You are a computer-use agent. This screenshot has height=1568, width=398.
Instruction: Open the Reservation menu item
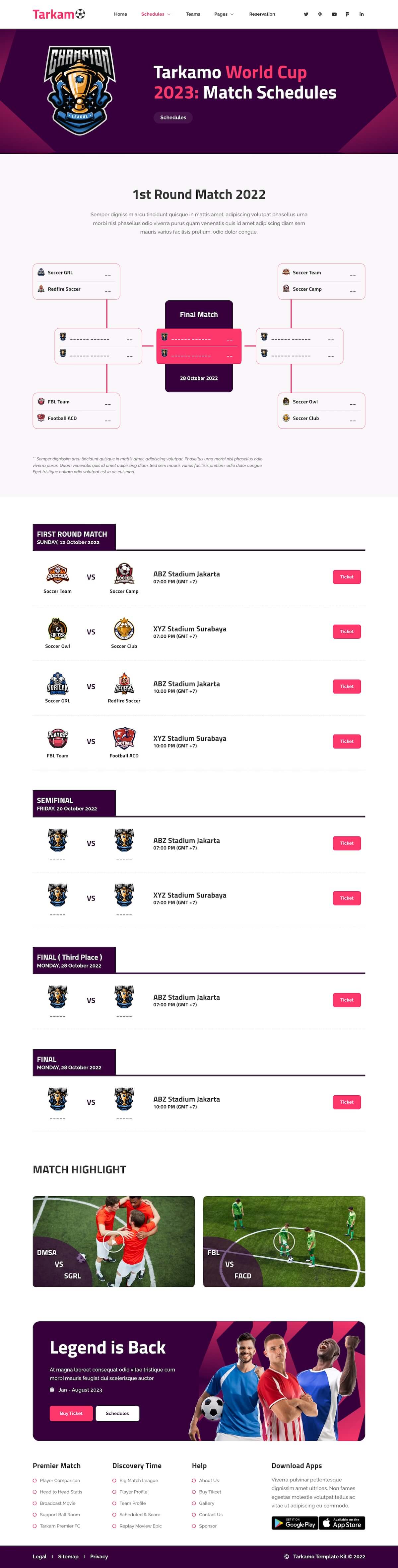262,14
